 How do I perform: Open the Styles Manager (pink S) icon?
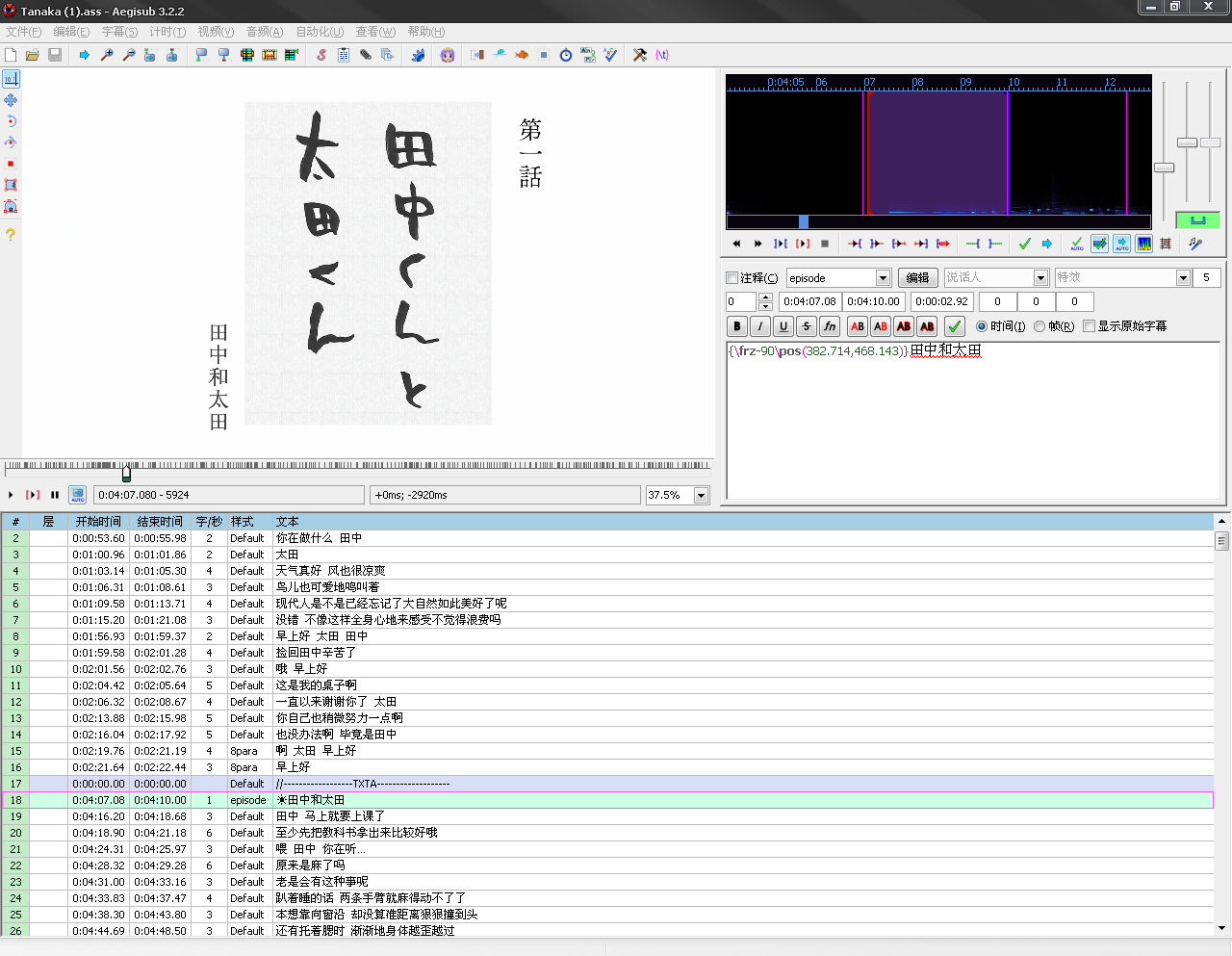(x=321, y=55)
